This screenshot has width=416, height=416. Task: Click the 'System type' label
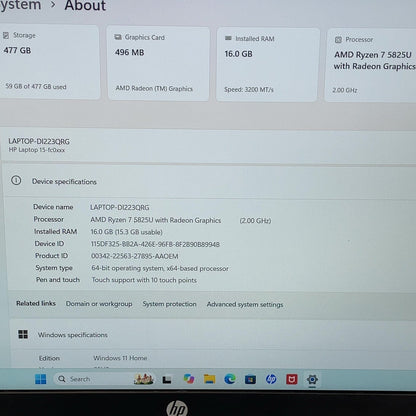54,268
